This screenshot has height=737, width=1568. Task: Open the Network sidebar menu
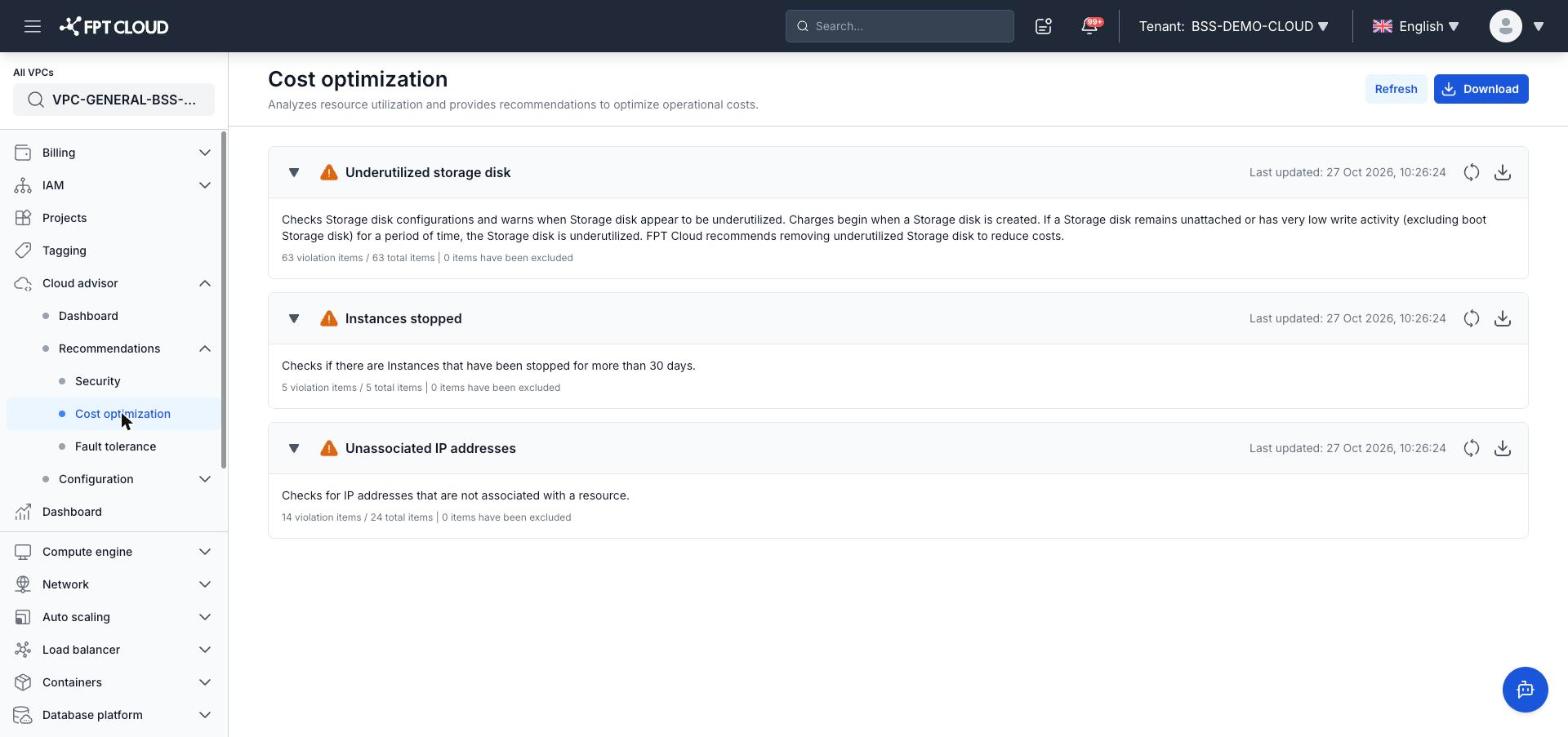[113, 584]
